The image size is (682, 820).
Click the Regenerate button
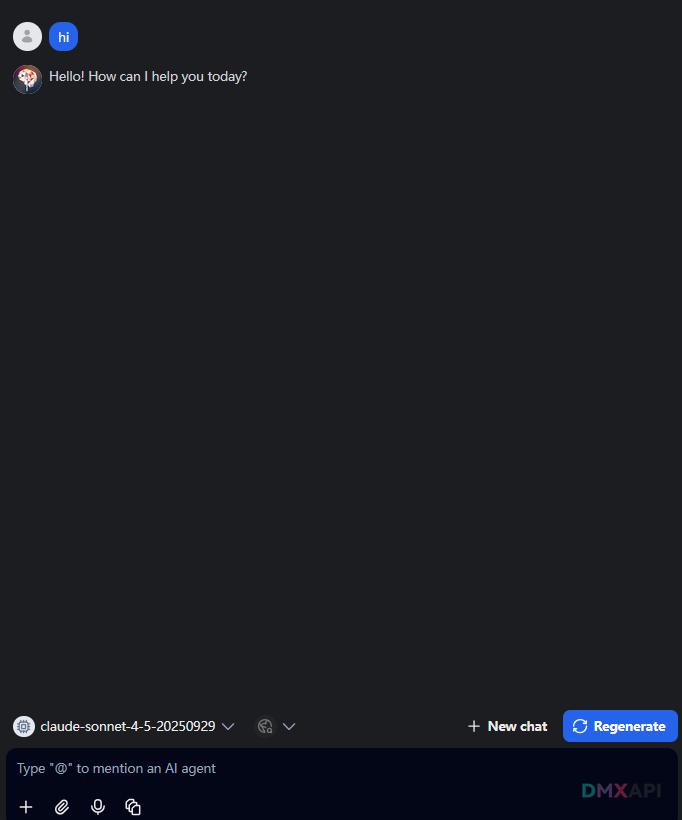click(x=620, y=726)
